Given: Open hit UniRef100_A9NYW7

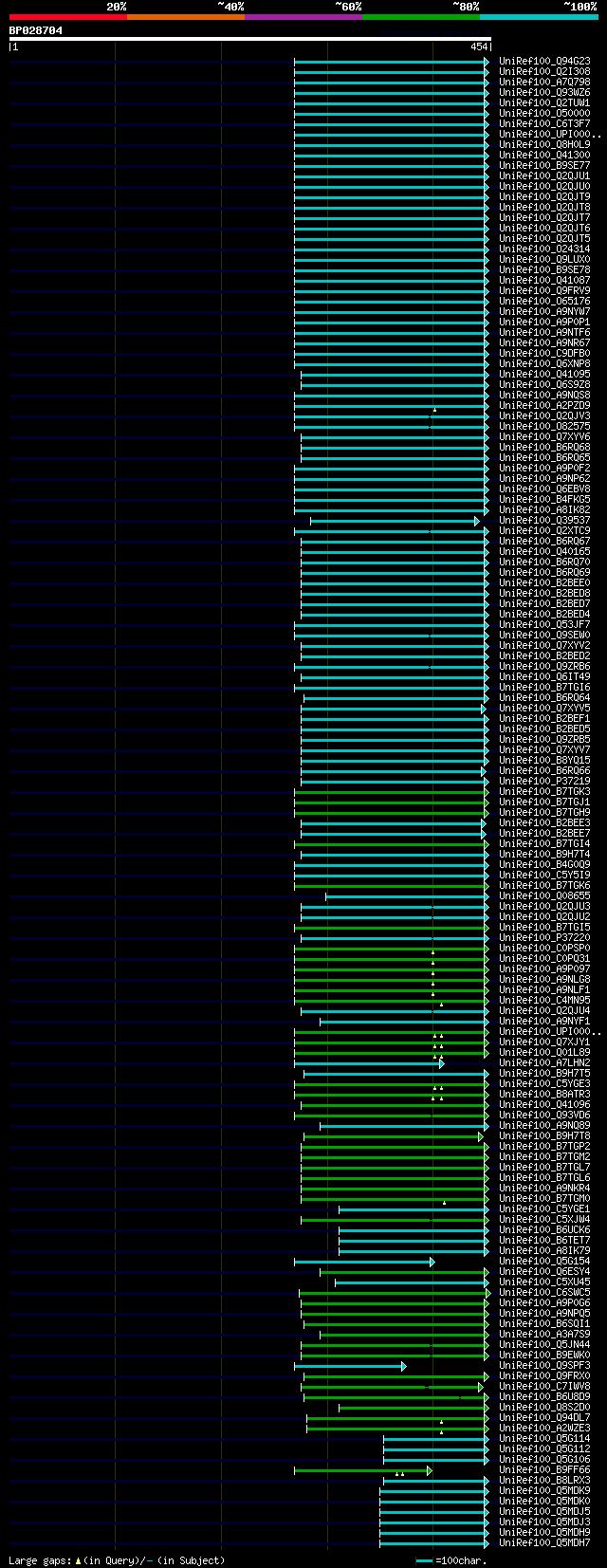Looking at the screenshot, I should (544, 312).
